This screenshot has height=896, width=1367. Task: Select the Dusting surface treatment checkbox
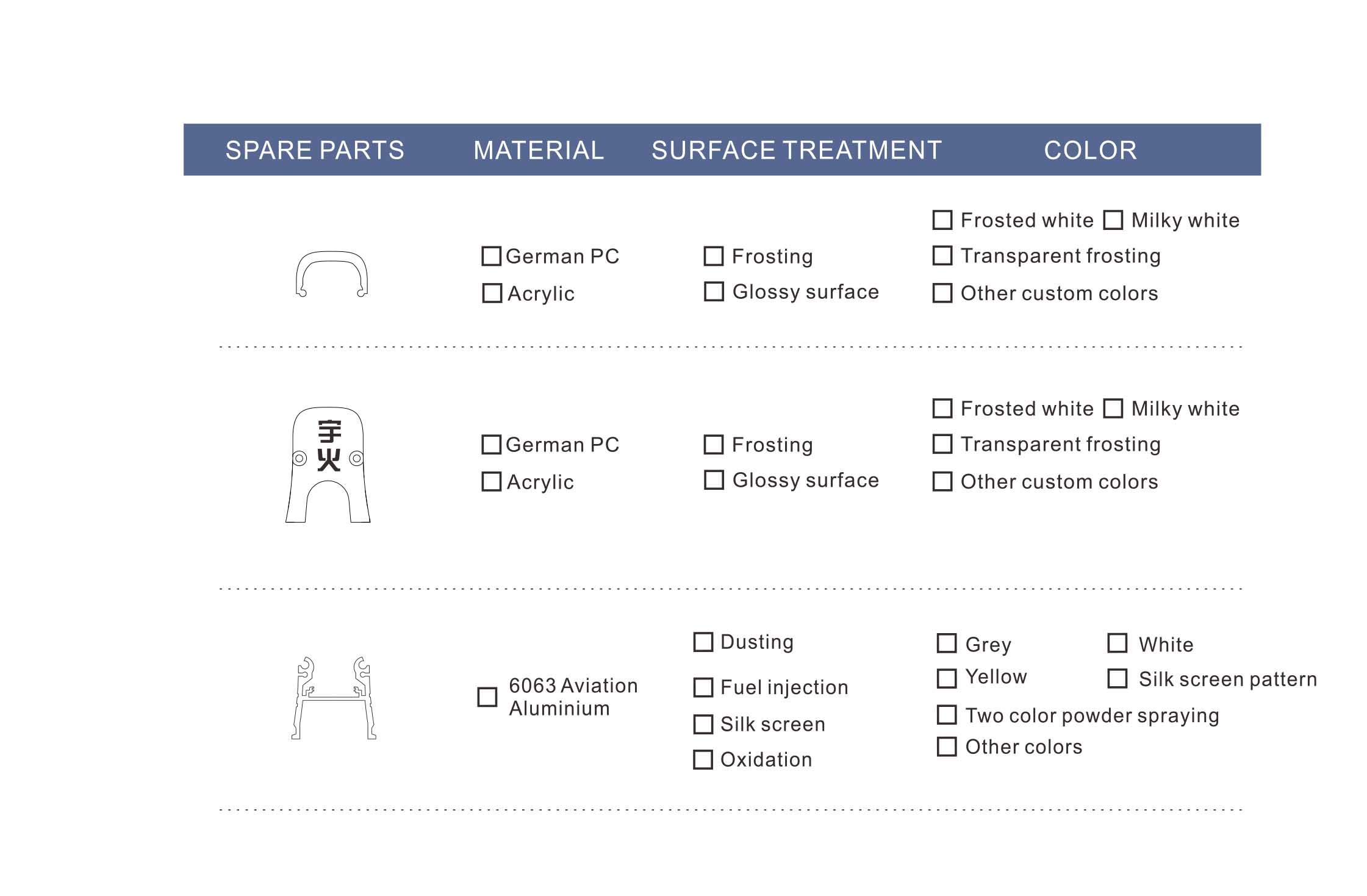pos(703,642)
